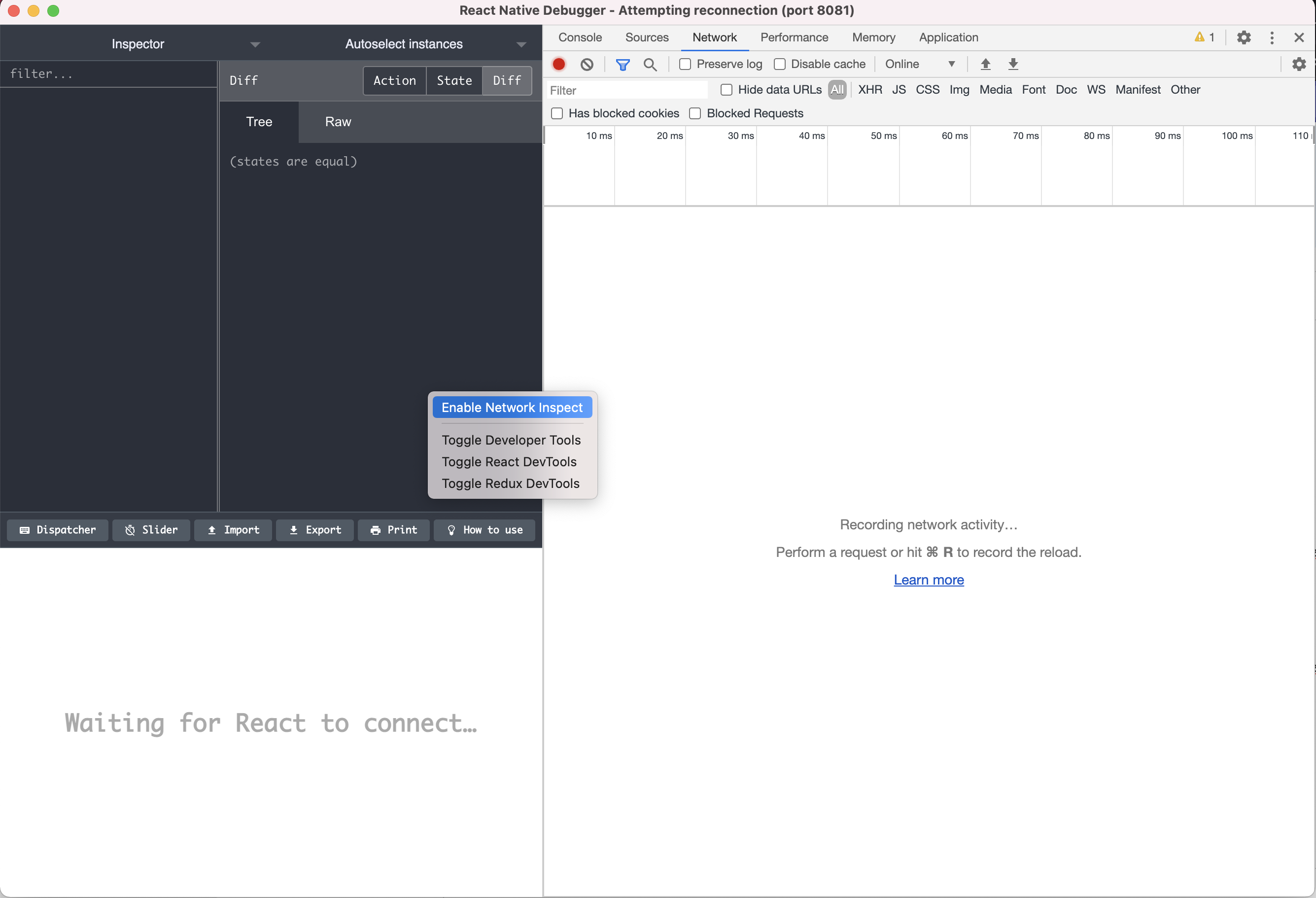Choose Toggle Developer Tools

pos(512,440)
